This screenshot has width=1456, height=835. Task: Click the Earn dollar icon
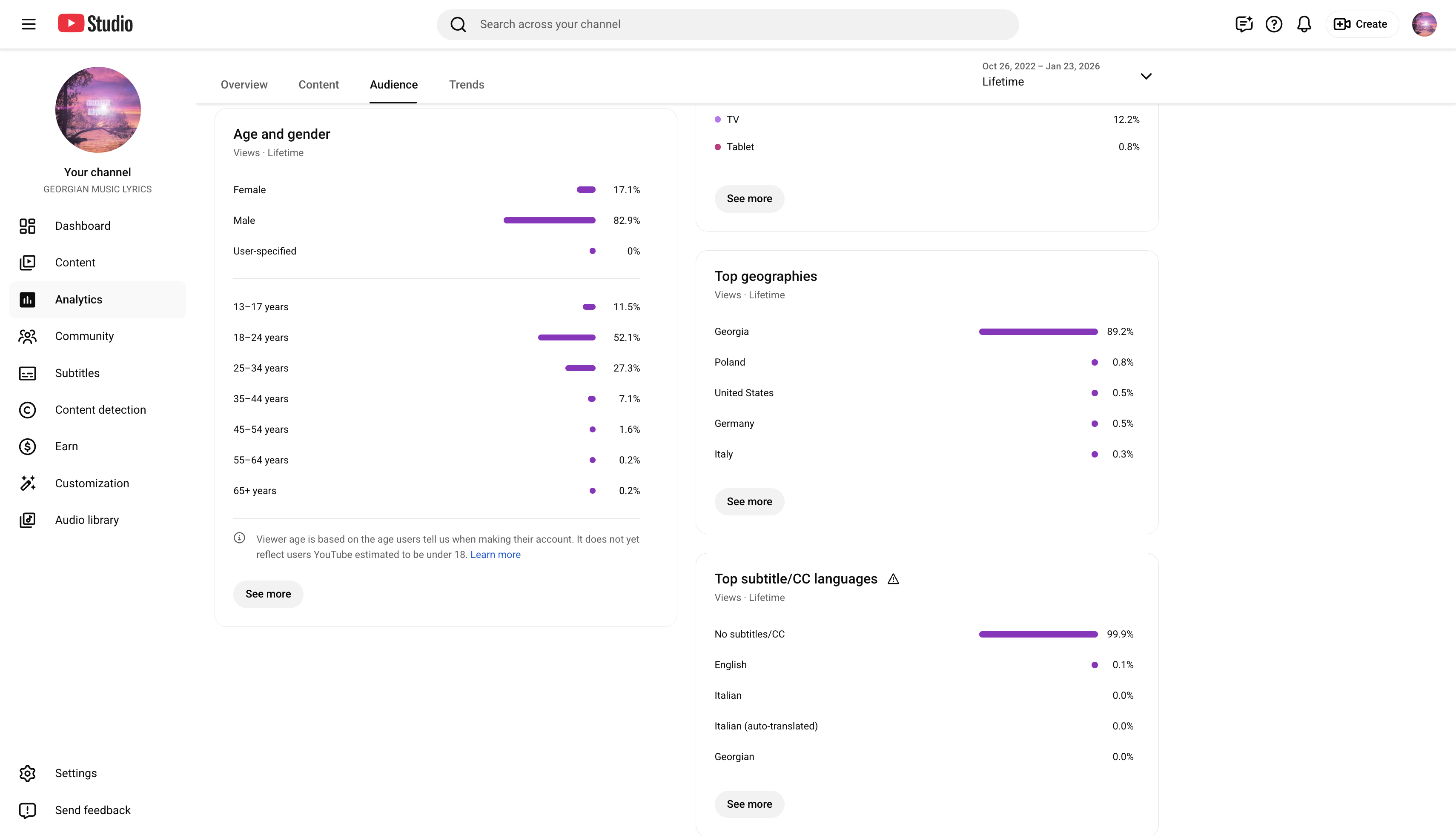pyautogui.click(x=28, y=447)
